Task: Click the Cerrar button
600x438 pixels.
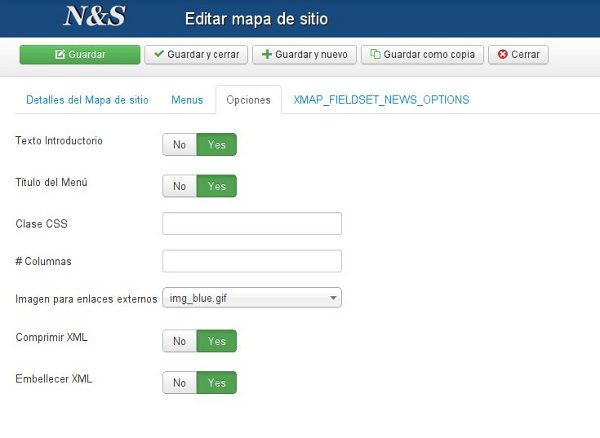Action: (518, 54)
